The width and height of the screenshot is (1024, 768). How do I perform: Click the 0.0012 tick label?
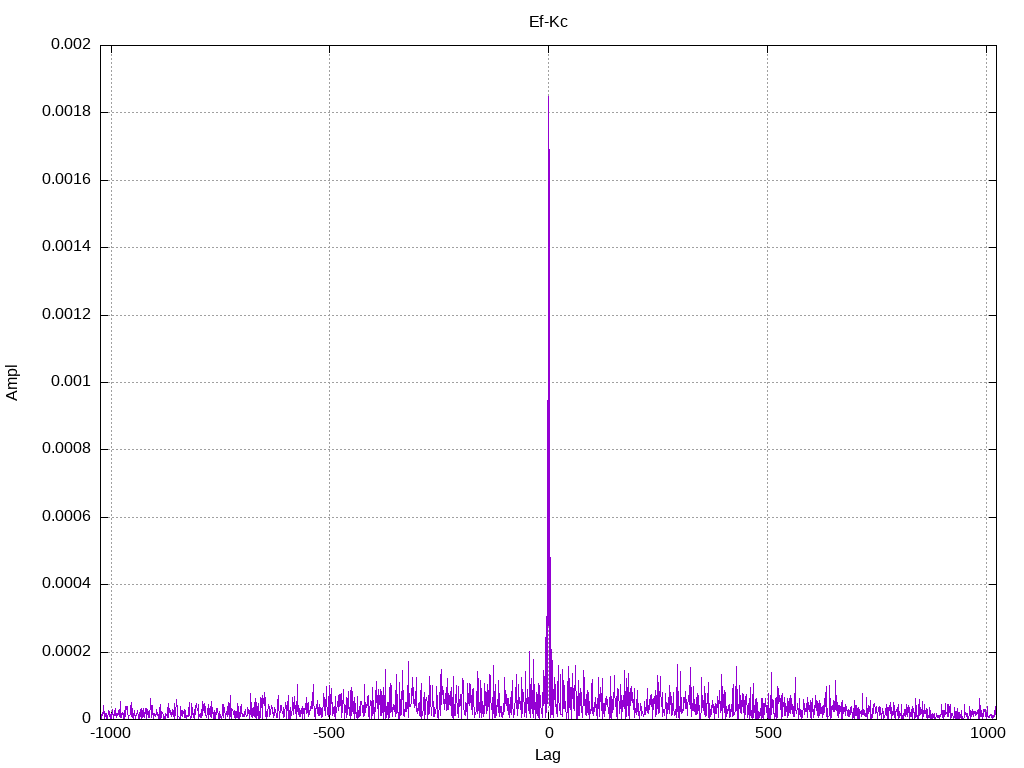[x=66, y=315]
